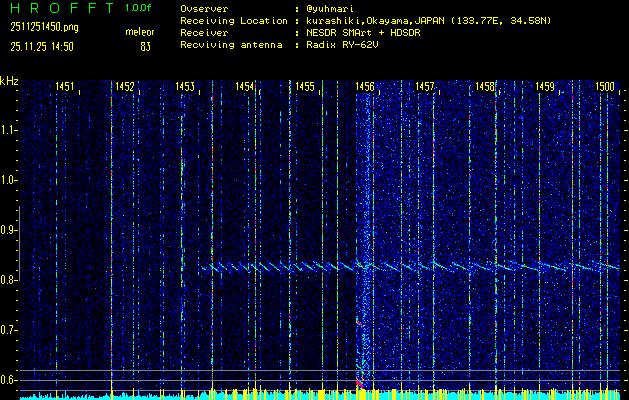The width and height of the screenshot is (629, 400).
Task: Select the 1453 time marker
Action: click(x=184, y=87)
